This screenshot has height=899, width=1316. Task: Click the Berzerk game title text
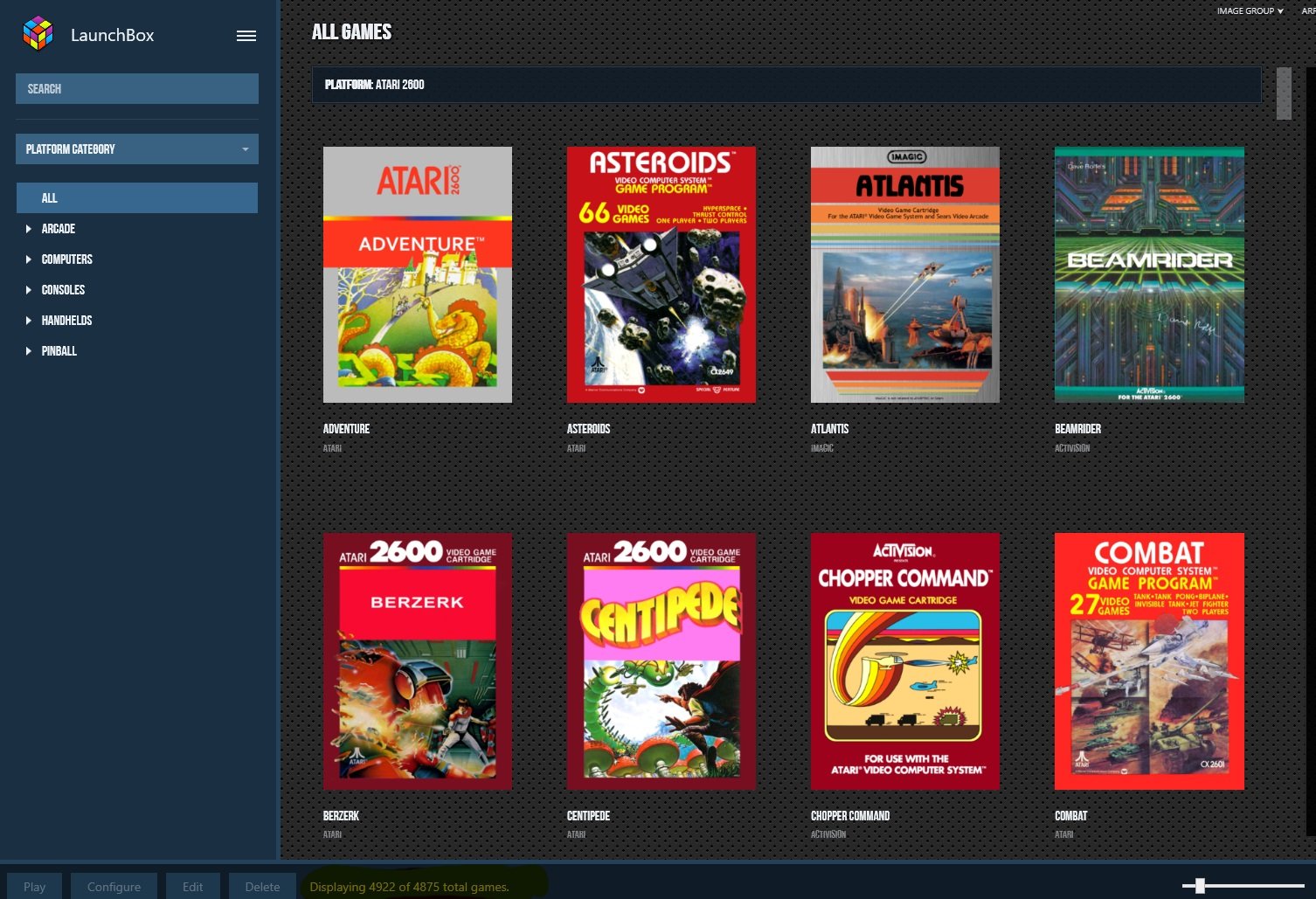341,816
